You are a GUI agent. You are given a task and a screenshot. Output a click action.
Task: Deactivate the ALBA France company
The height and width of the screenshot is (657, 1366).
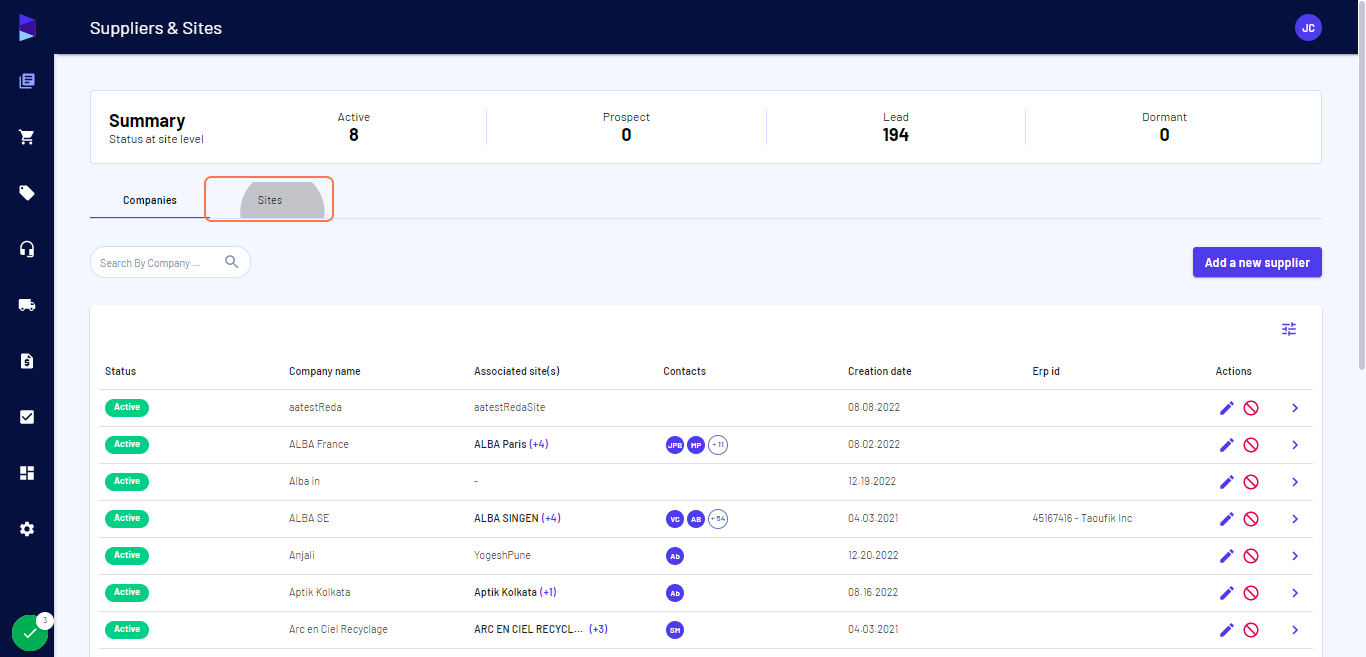coord(1250,445)
